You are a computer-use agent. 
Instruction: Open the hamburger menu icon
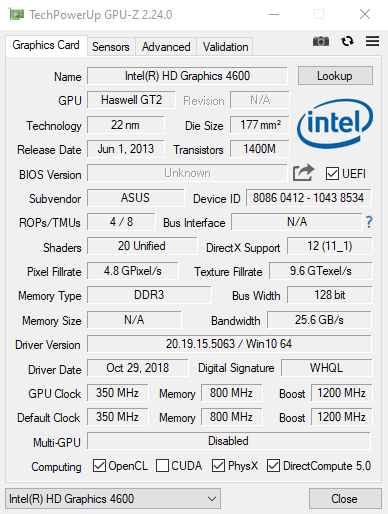pos(372,41)
